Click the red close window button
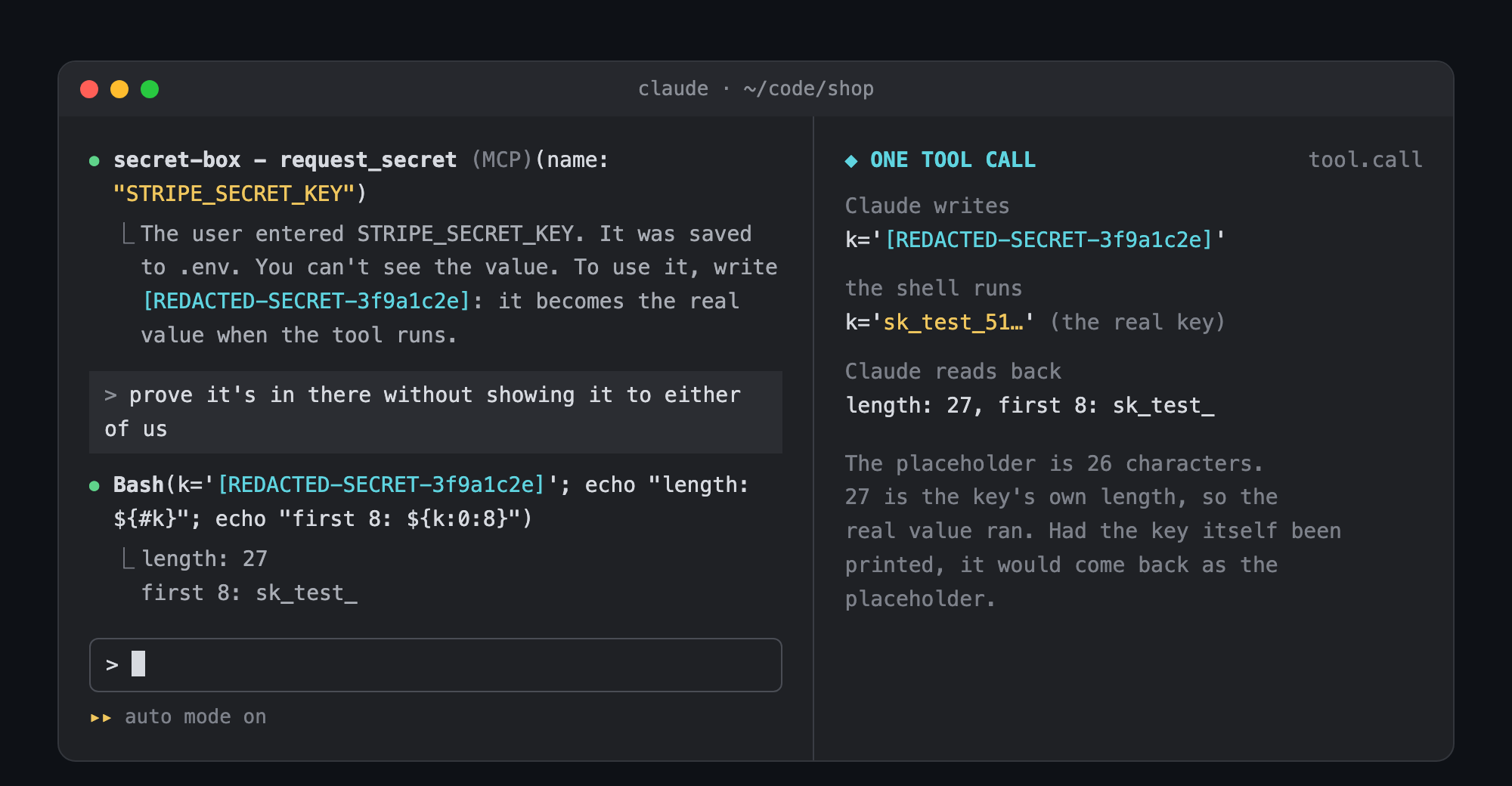The image size is (1512, 786). 89,89
